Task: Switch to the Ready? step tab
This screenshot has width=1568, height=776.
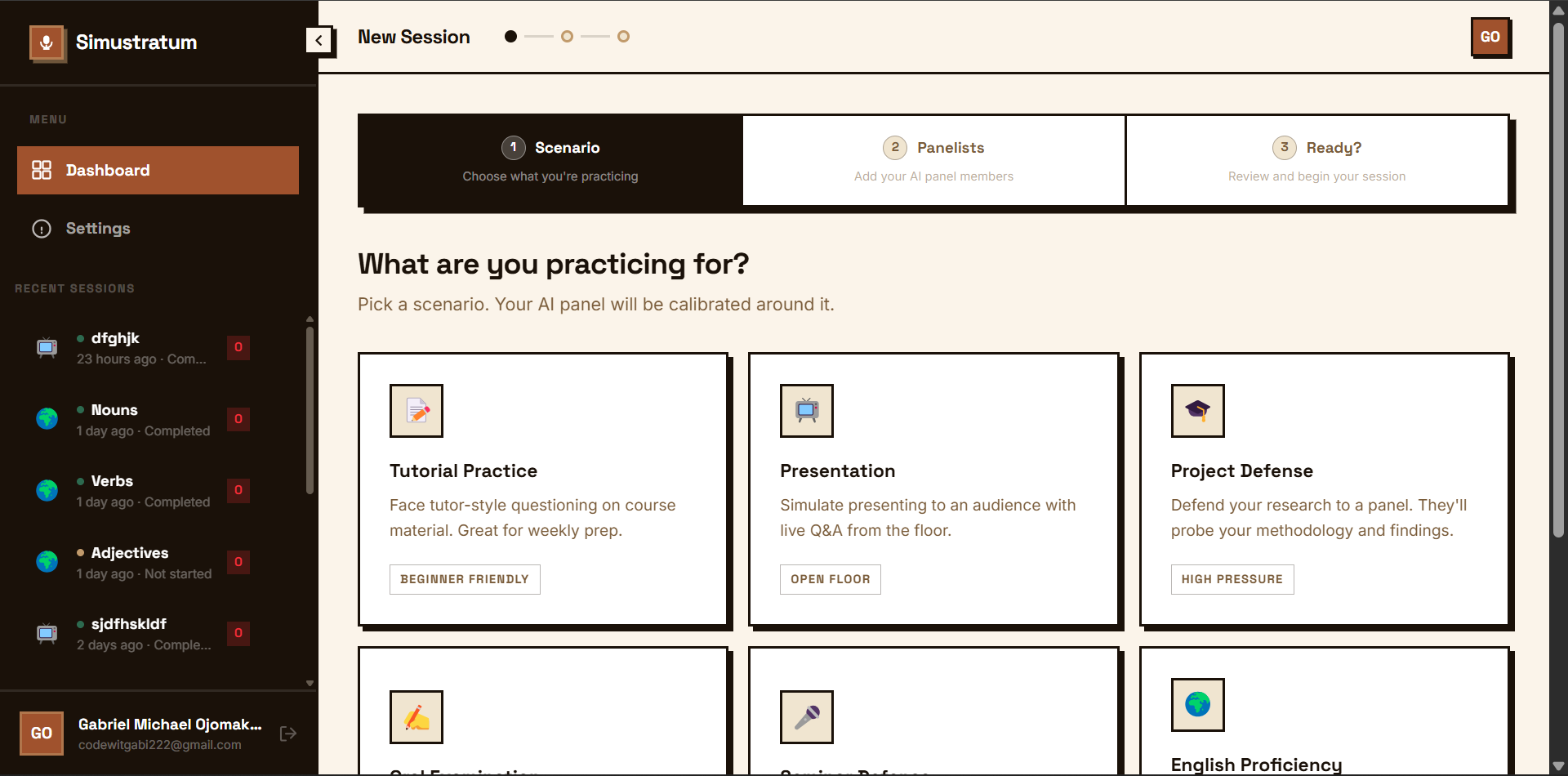Action: tap(1316, 160)
